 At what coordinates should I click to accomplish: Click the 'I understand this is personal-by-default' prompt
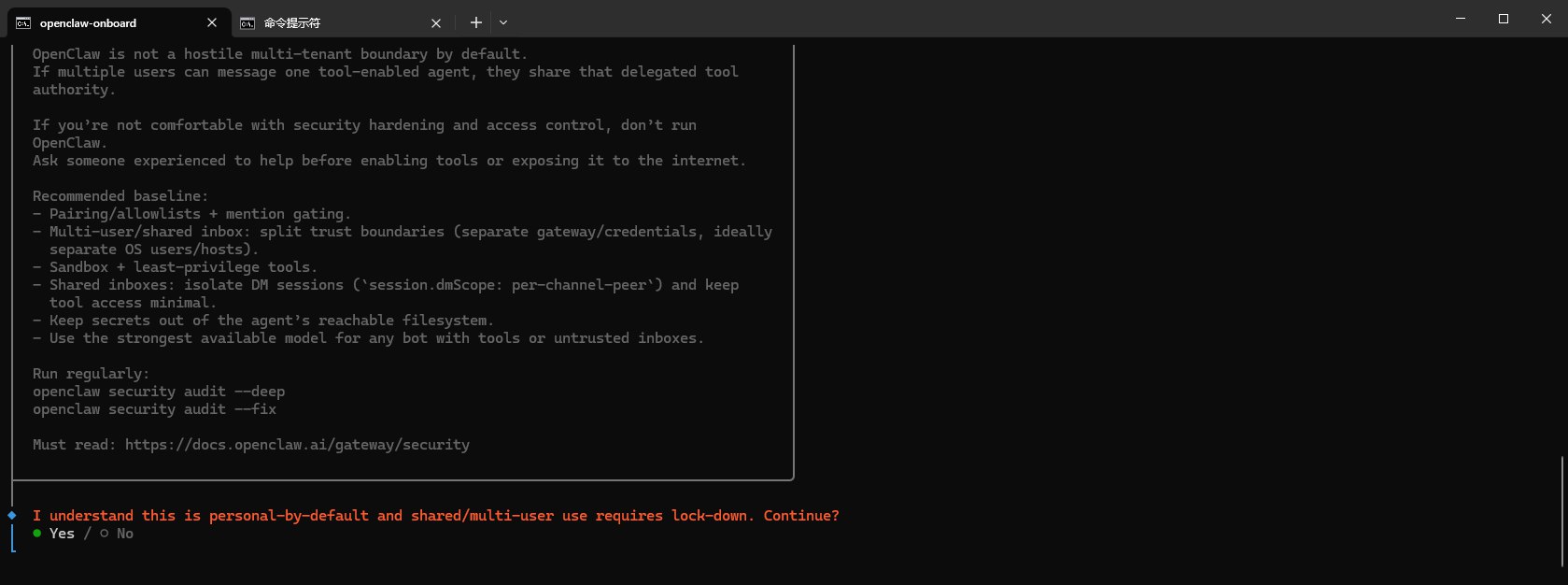436,516
